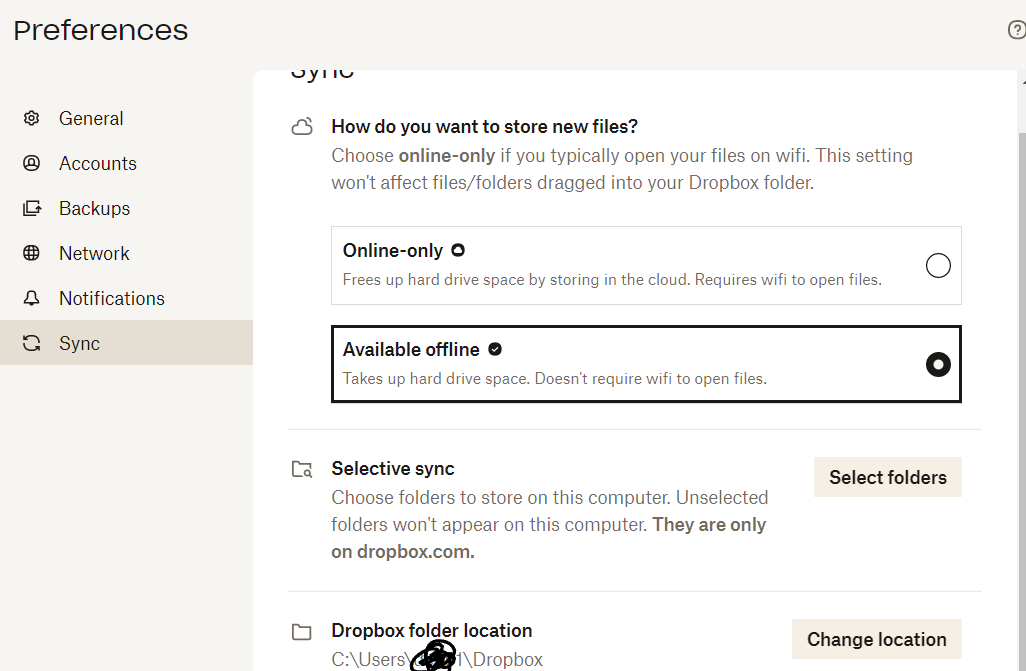Open help via the question mark icon
Viewport: 1026px width, 671px height.
[1016, 29]
